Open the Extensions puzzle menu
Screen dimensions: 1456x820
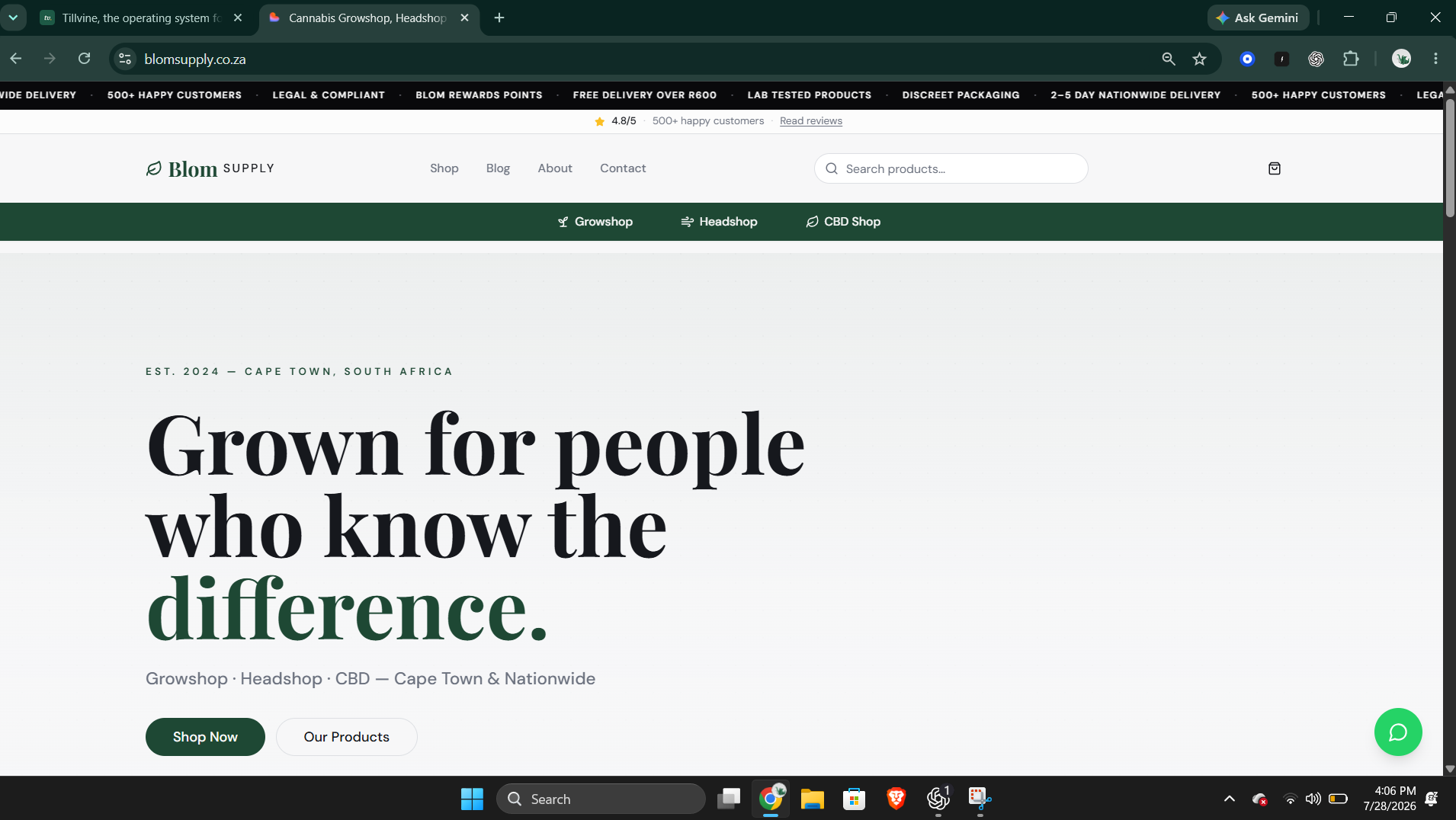[1351, 59]
